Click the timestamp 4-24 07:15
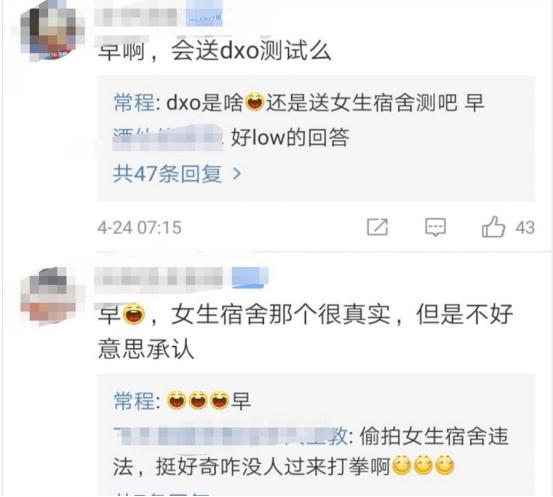Screen dimensions: 553x497 [x=140, y=228]
